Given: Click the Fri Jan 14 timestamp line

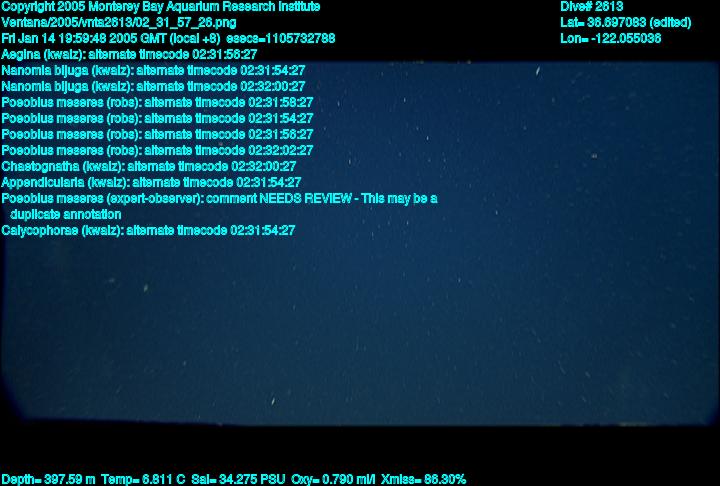Looking at the screenshot, I should click(168, 39).
